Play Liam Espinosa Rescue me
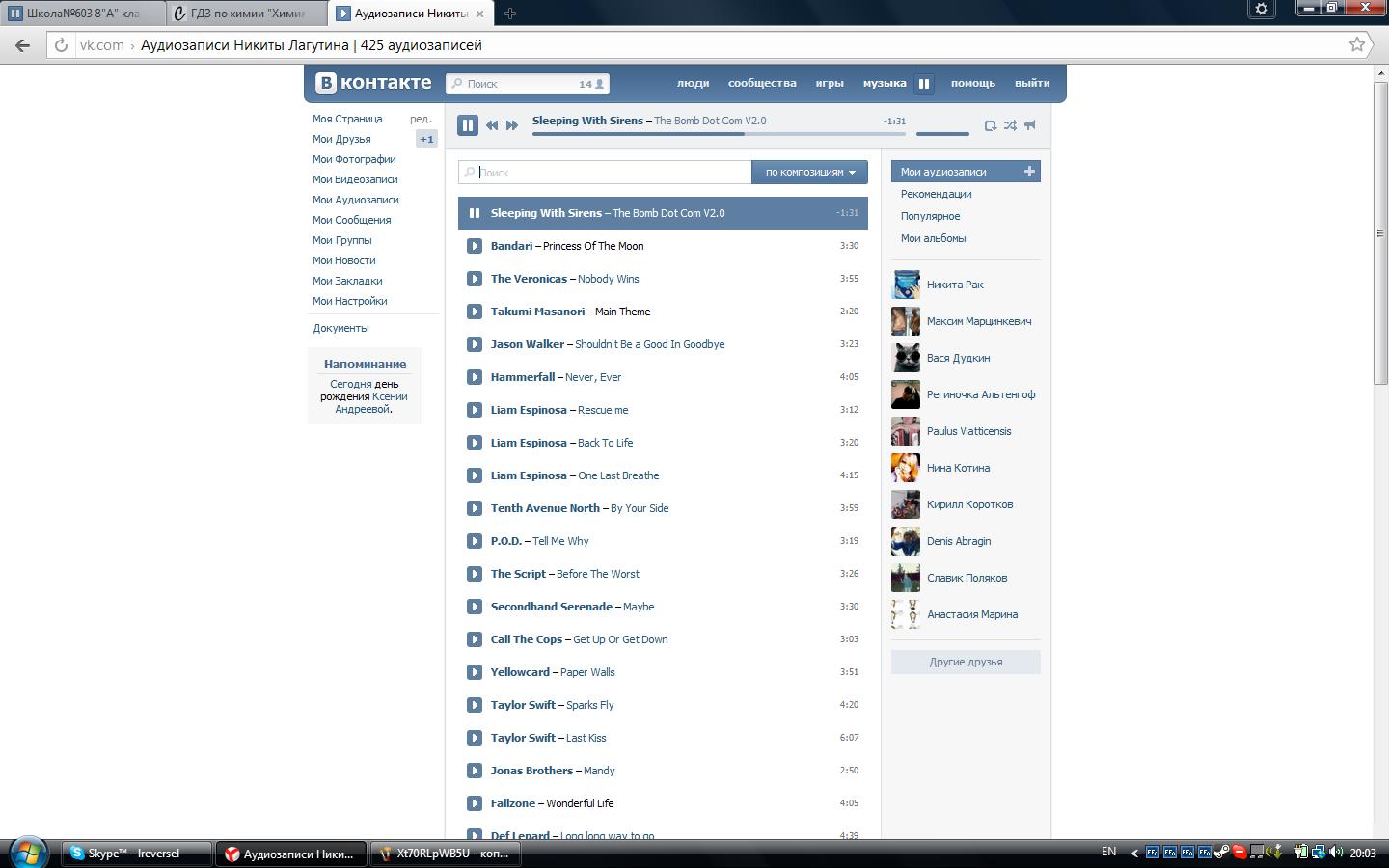This screenshot has width=1389, height=868. point(475,410)
